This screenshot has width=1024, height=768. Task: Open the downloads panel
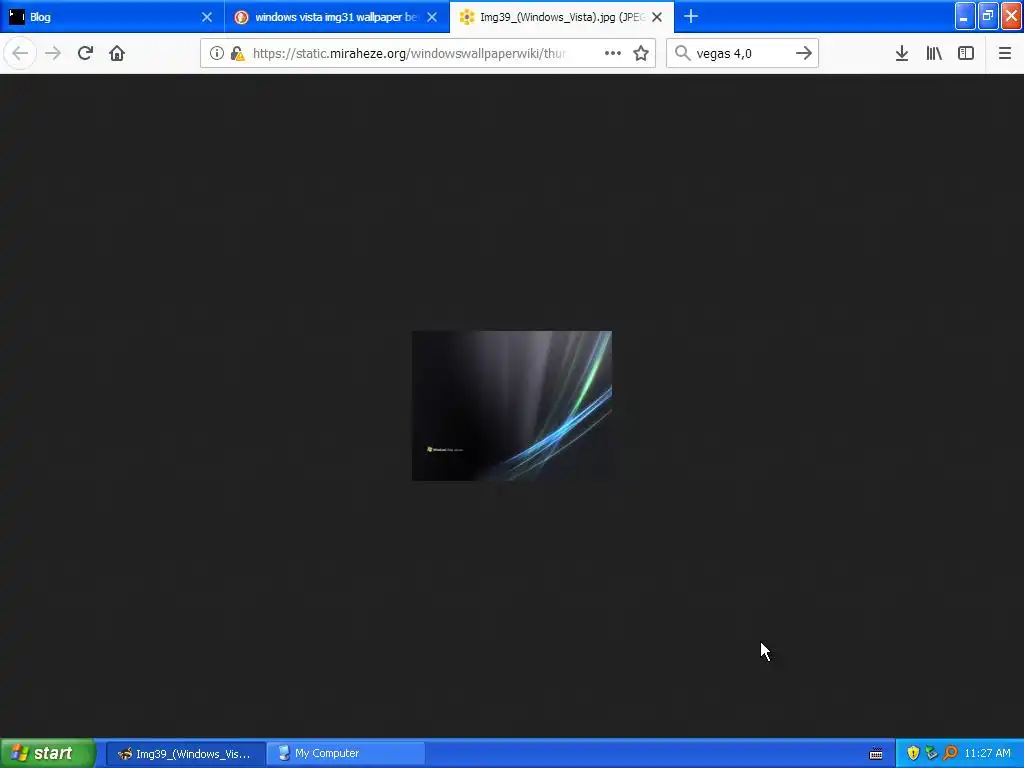pos(902,53)
